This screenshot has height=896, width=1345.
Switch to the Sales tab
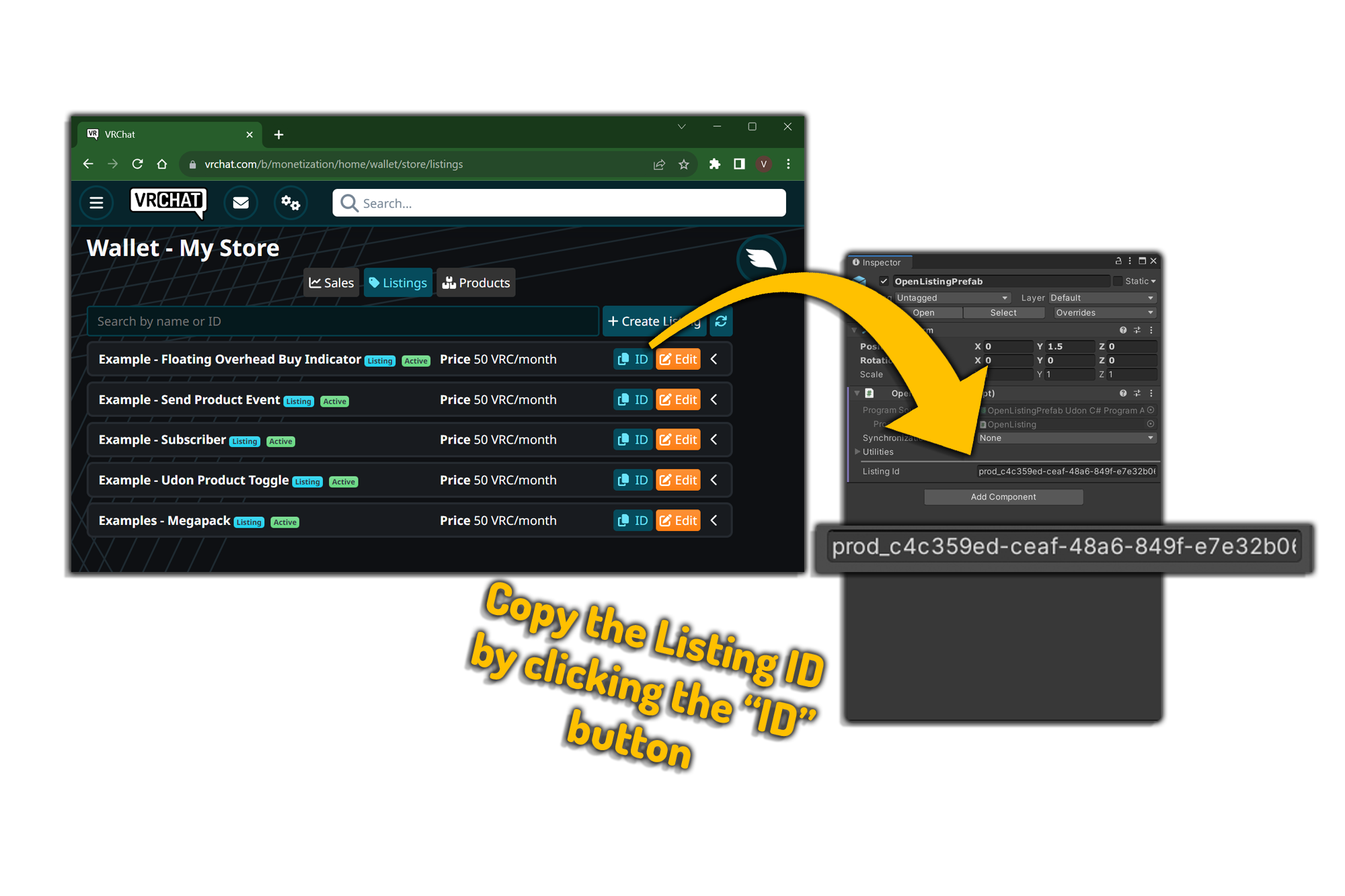331,283
